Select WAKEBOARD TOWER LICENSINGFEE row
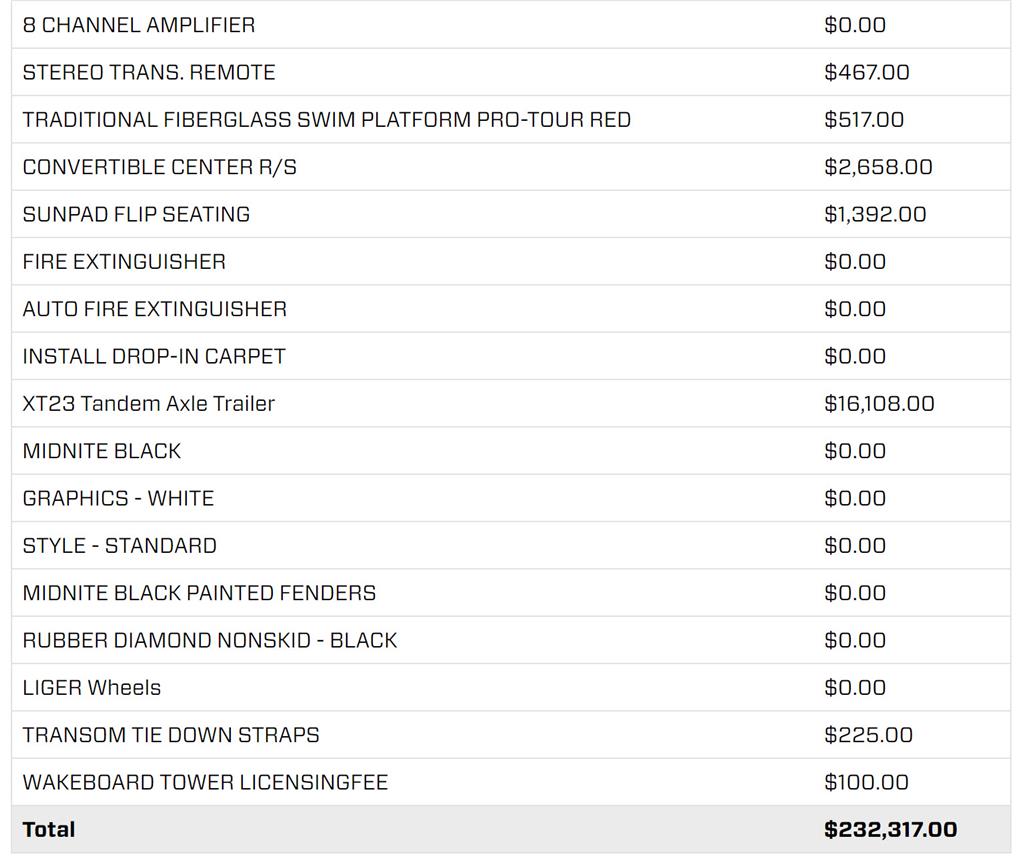 (511, 782)
